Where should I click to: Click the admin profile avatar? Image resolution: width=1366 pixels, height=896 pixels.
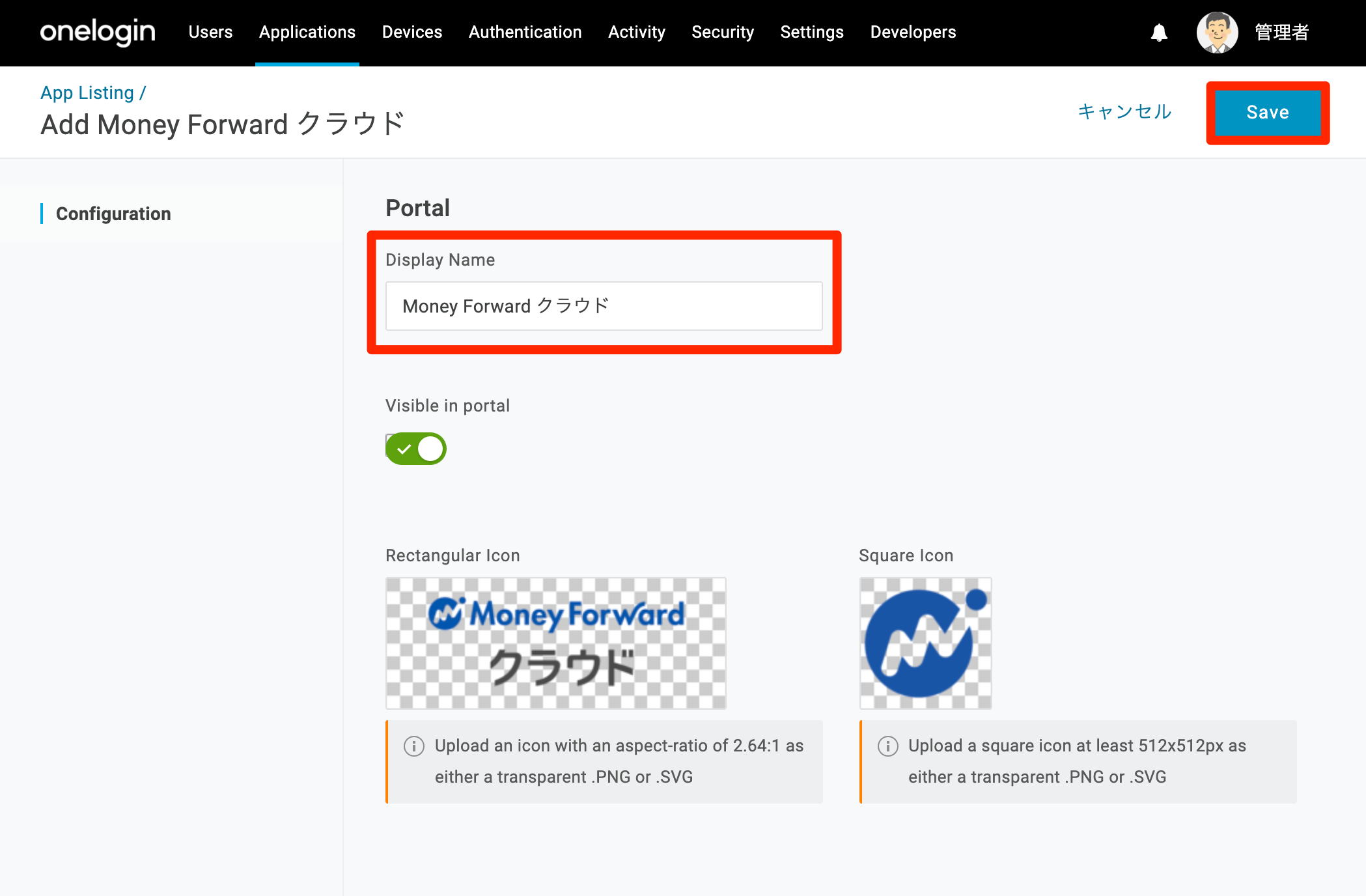(1217, 33)
